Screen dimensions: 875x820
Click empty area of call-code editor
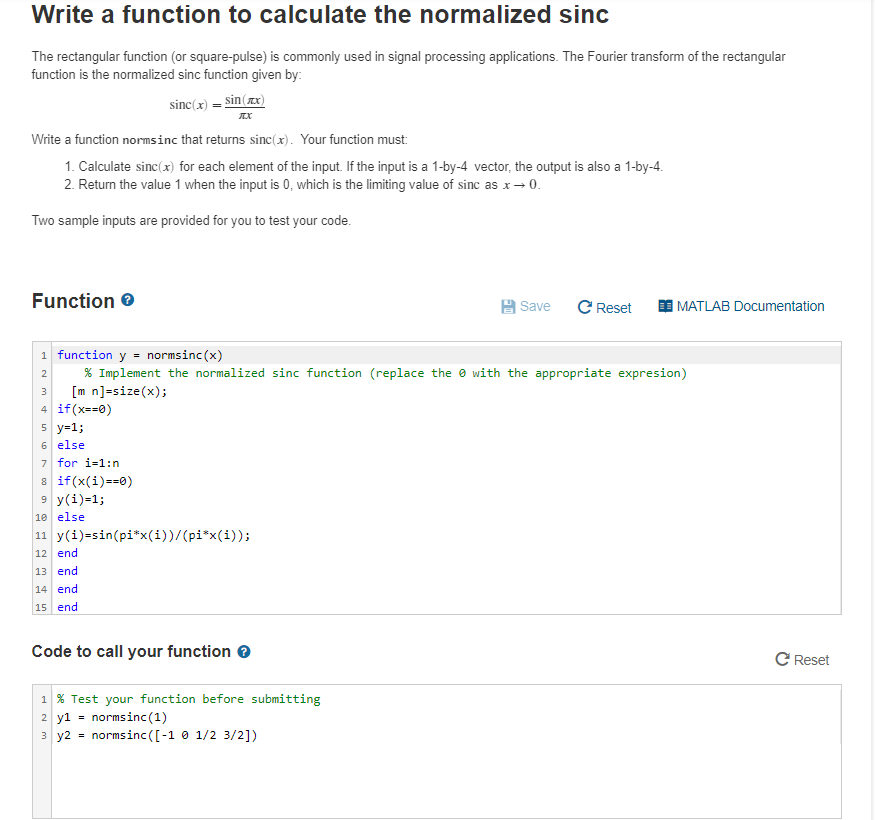tap(446, 781)
